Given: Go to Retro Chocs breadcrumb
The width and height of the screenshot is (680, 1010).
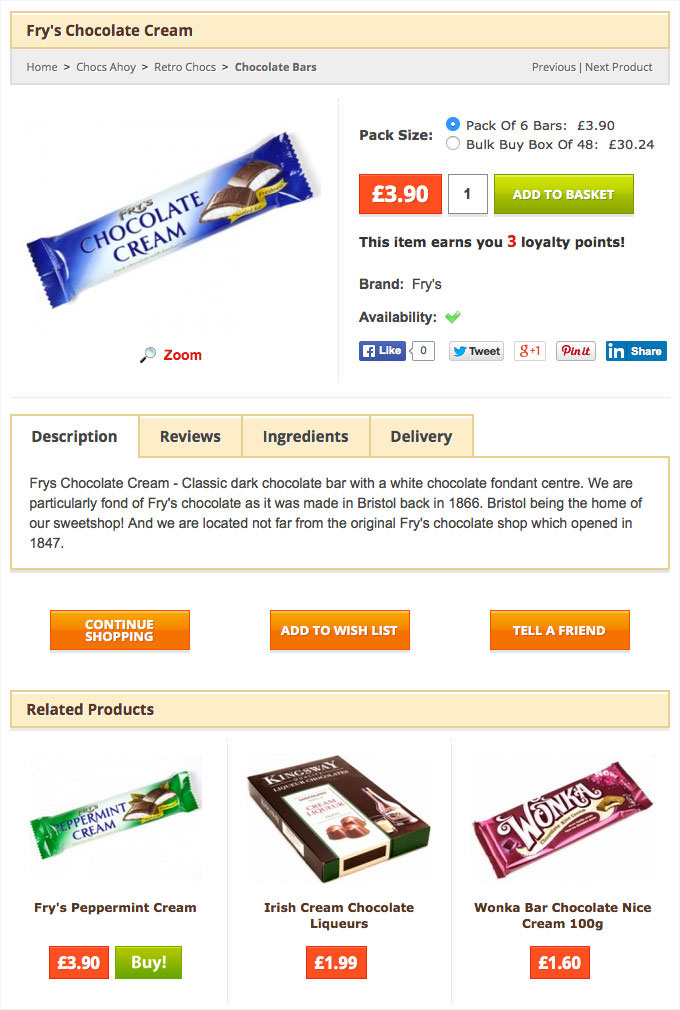Looking at the screenshot, I should point(185,67).
